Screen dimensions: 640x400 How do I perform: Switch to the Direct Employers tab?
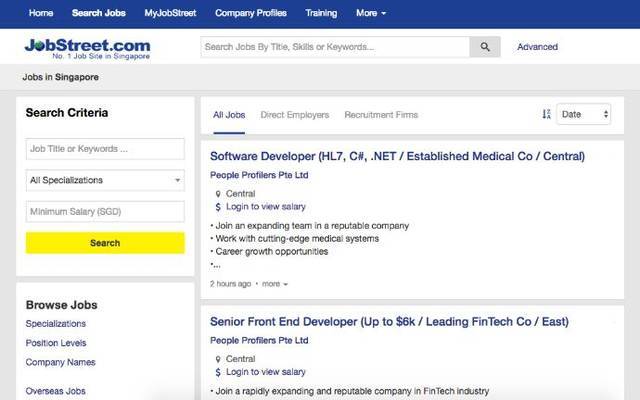(x=294, y=115)
